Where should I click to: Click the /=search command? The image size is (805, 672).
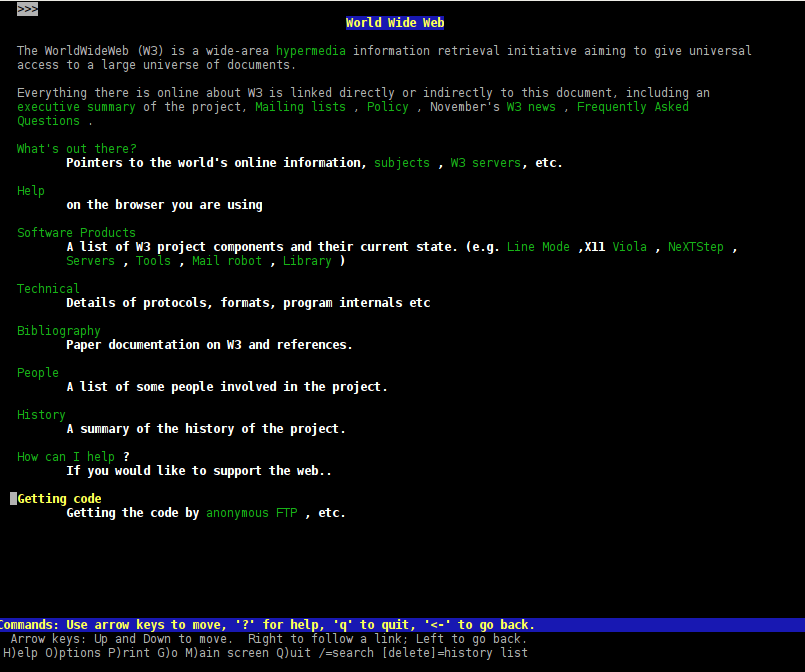(346, 653)
